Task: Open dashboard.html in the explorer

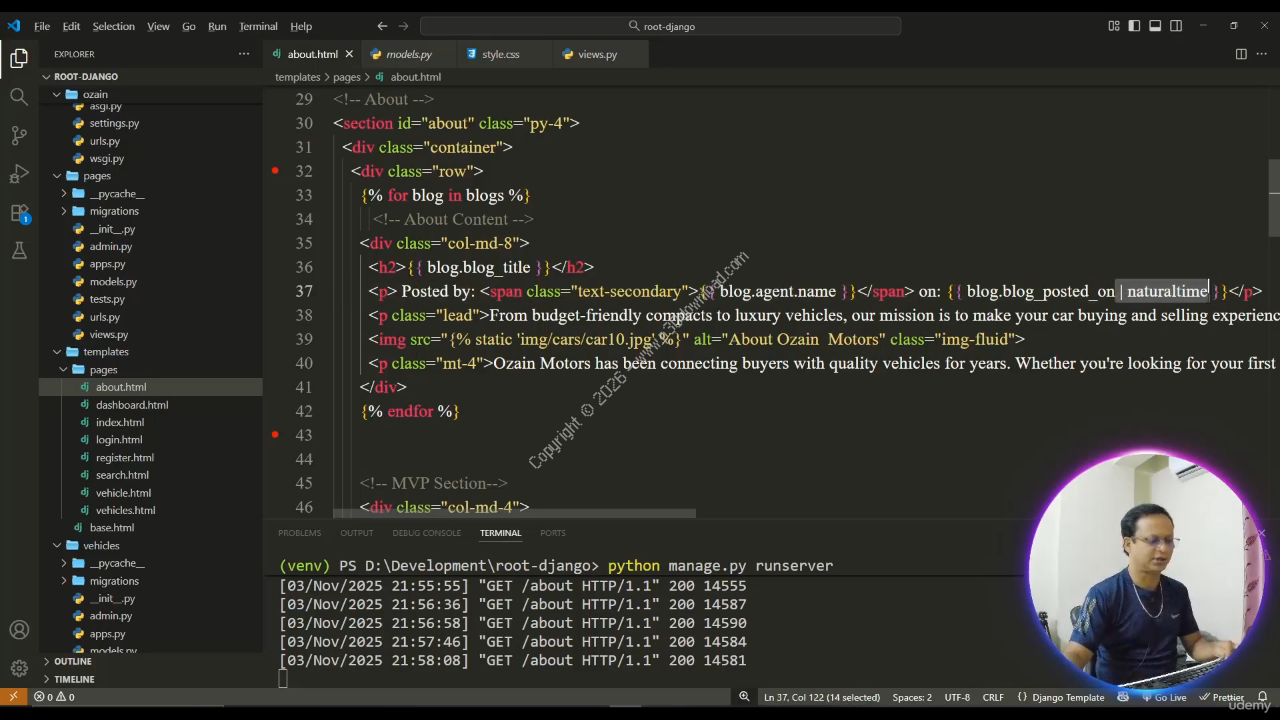Action: [x=132, y=405]
